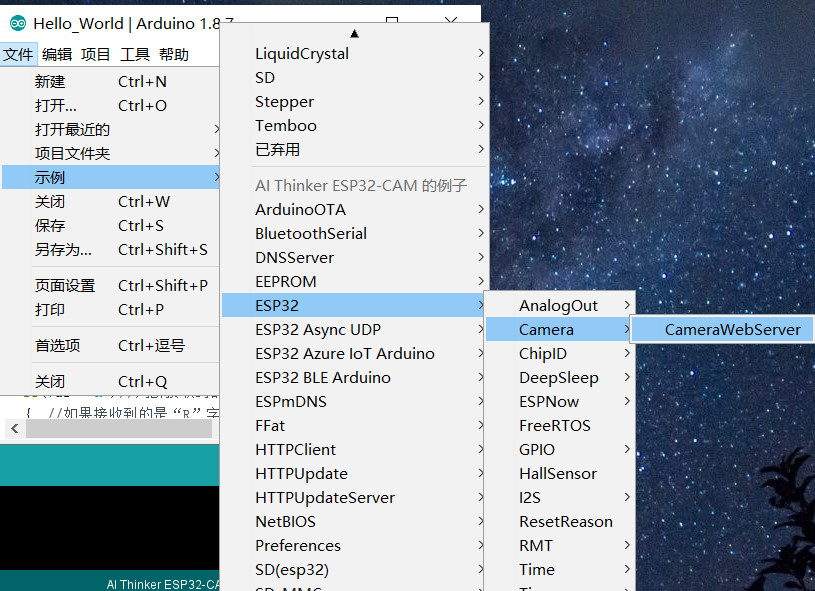Image resolution: width=815 pixels, height=591 pixels.
Task: Open ESPmDNS examples
Action: pyautogui.click(x=353, y=401)
